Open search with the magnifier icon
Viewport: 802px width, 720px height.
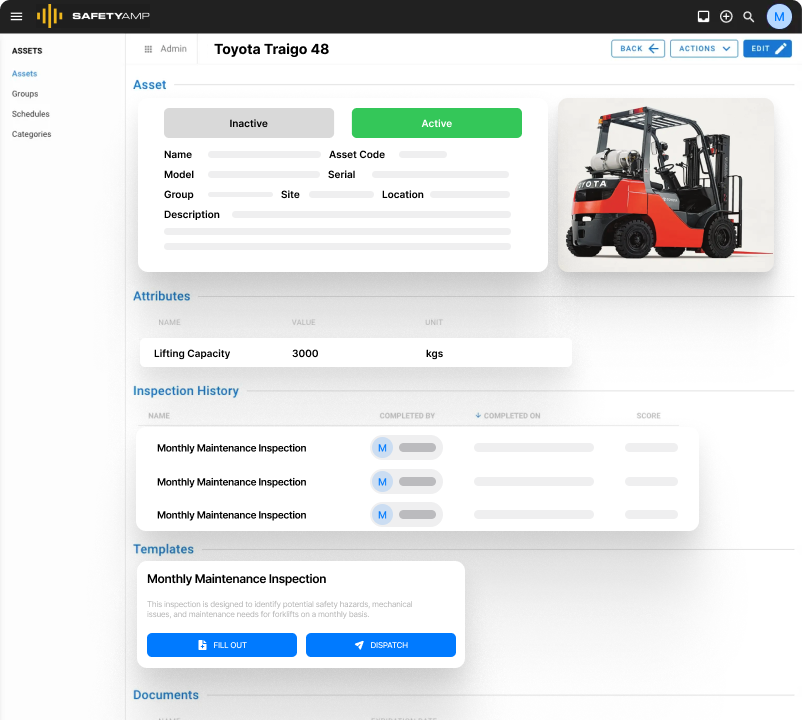pyautogui.click(x=748, y=17)
